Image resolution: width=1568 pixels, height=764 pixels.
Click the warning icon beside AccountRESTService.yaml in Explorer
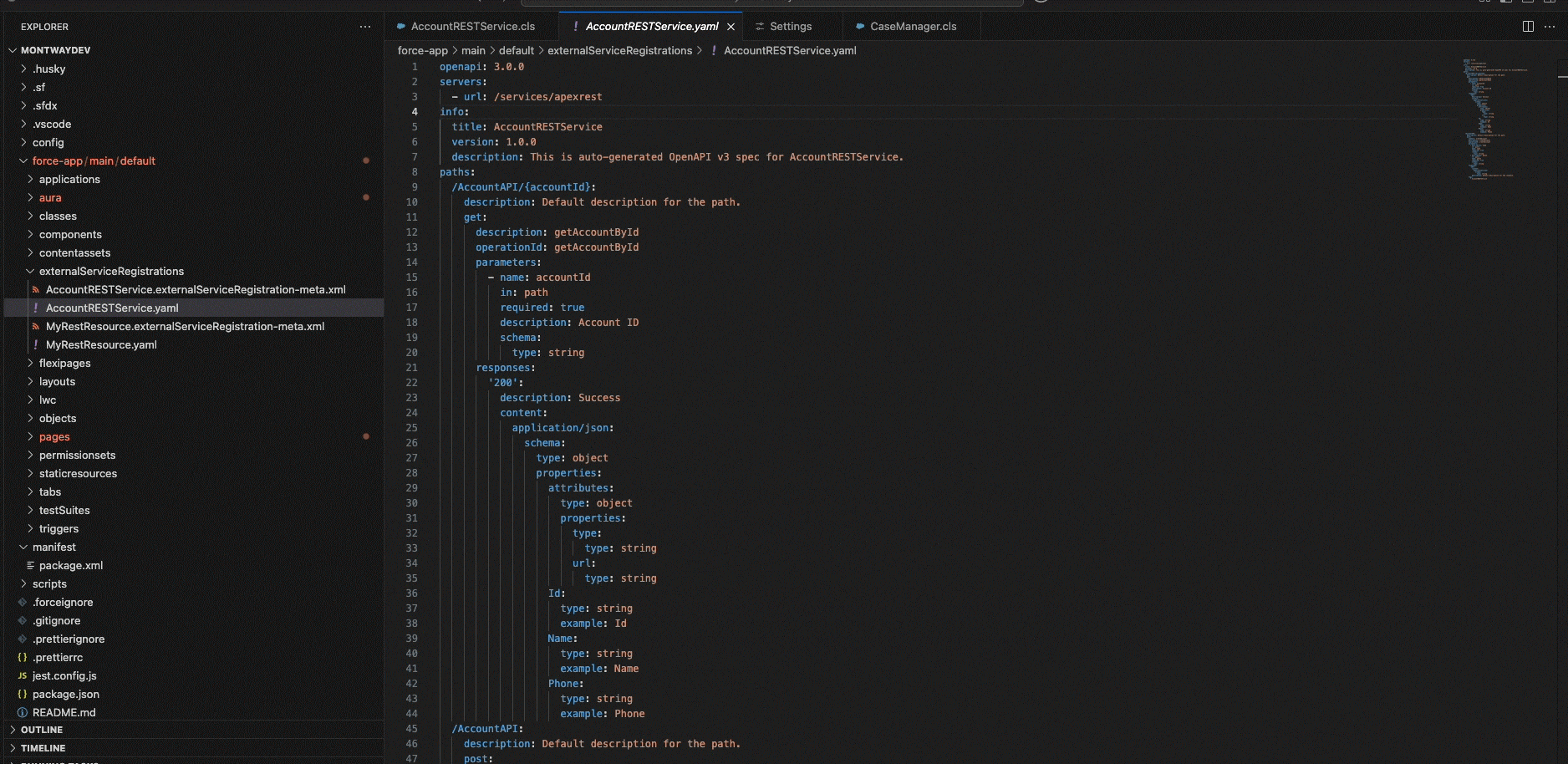(37, 308)
